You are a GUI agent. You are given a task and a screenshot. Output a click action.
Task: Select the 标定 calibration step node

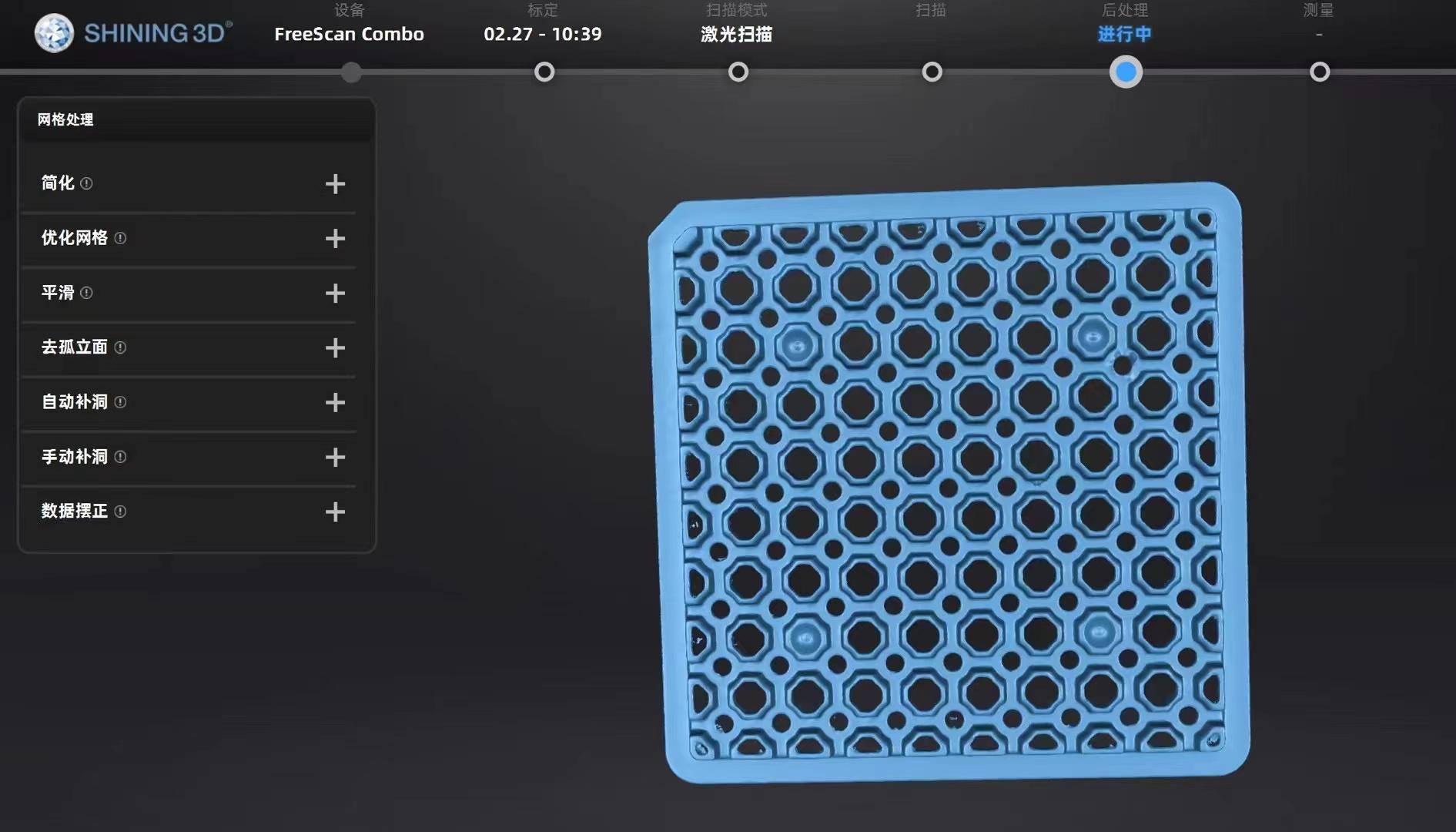click(x=544, y=72)
